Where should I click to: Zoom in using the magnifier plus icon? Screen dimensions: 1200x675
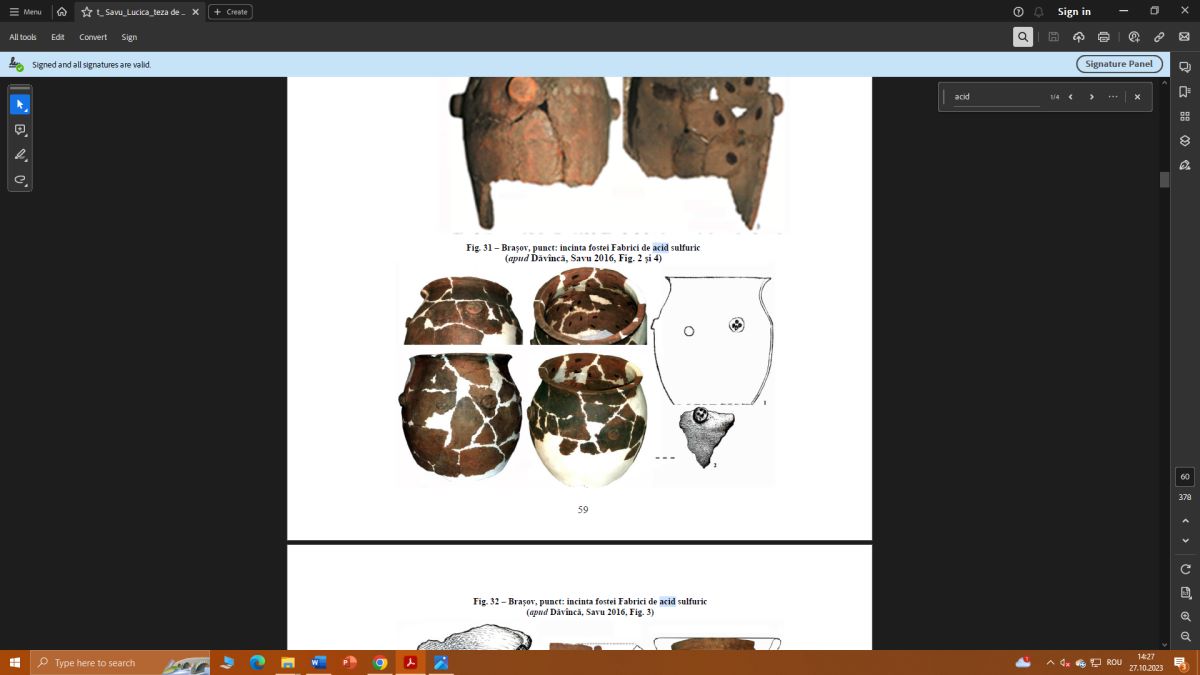tap(1186, 617)
